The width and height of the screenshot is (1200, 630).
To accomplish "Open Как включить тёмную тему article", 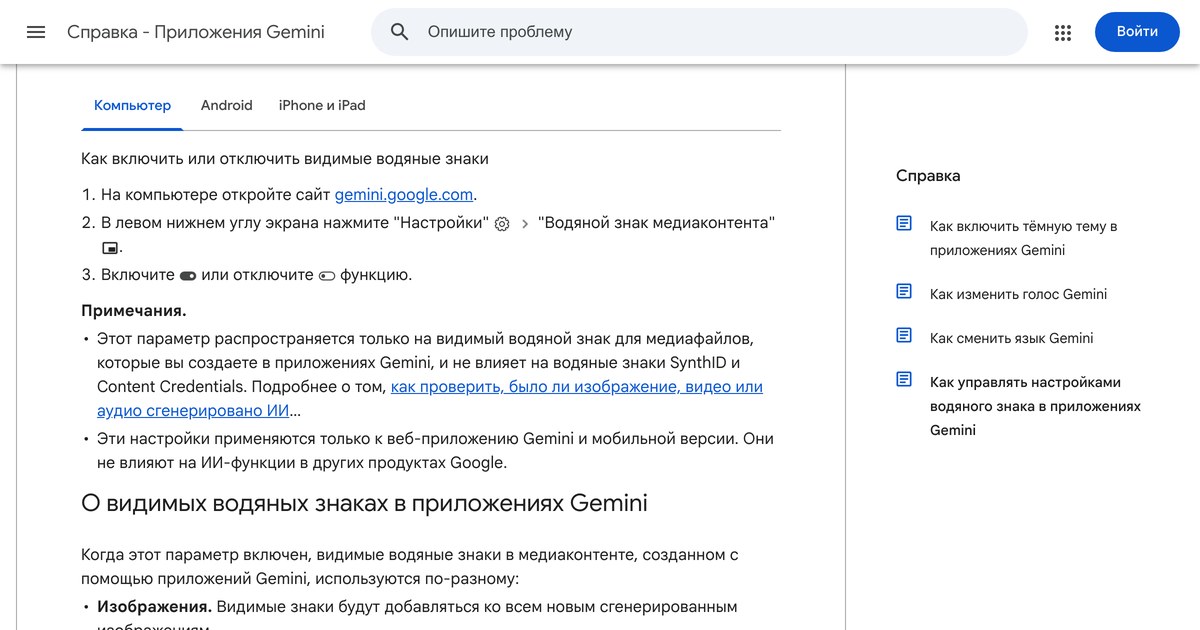I will [x=1023, y=238].
